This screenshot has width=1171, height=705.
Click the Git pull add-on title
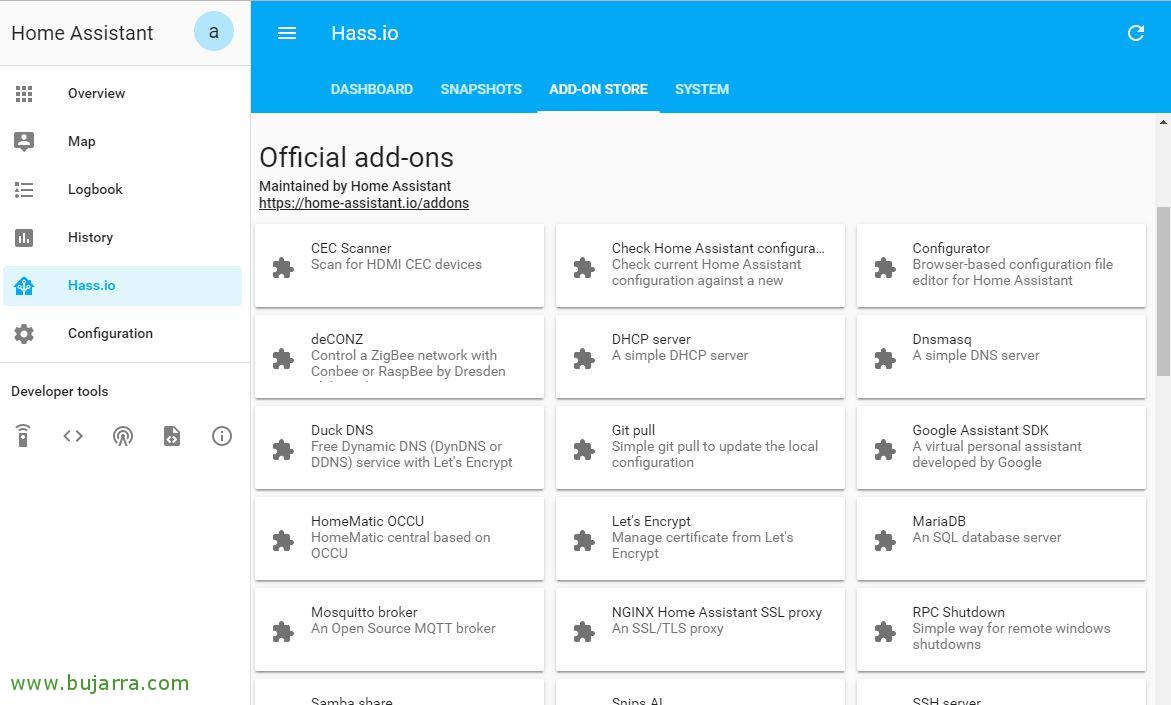[633, 430]
